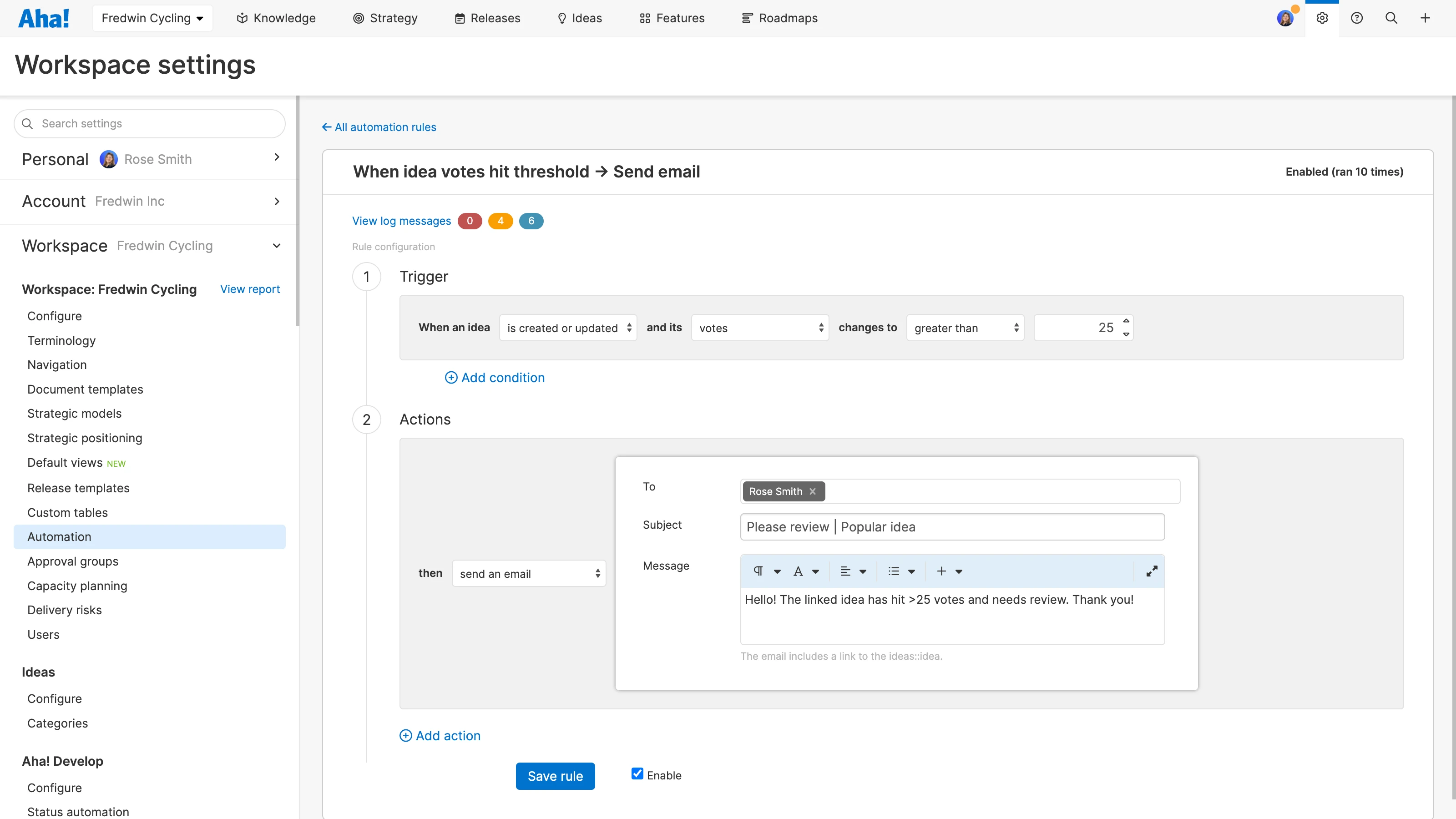Open Aha! search

click(x=1391, y=18)
